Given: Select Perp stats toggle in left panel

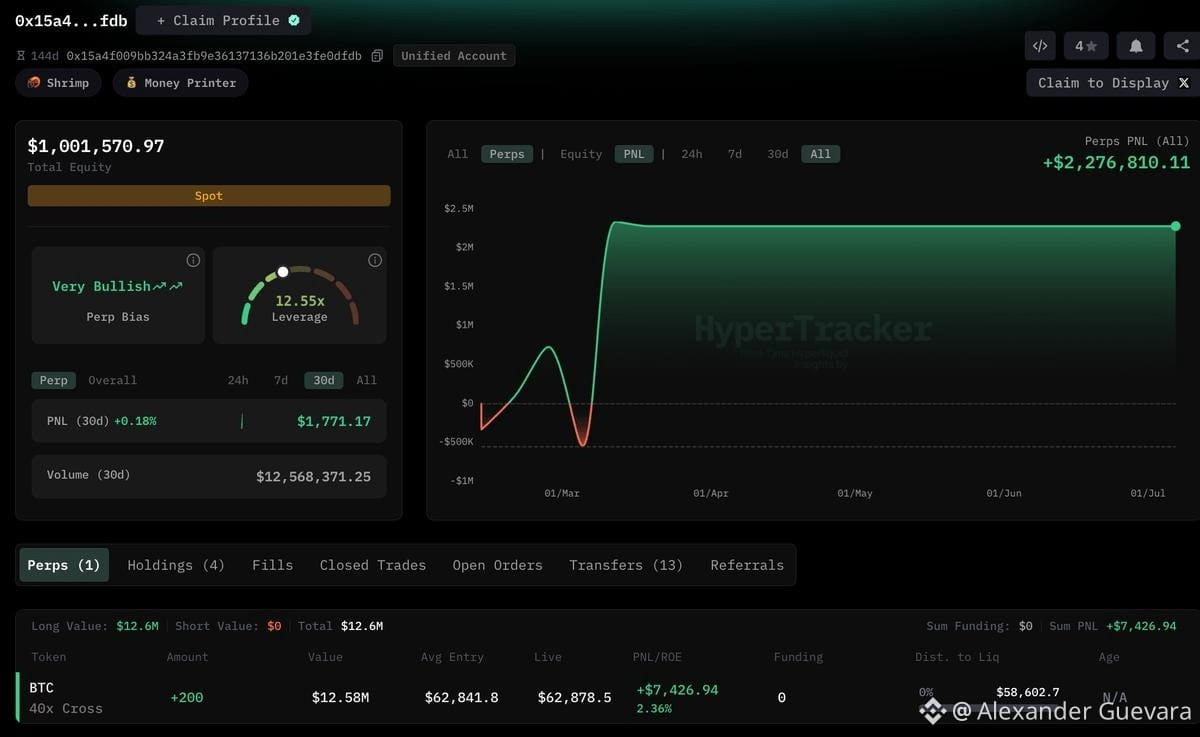Looking at the screenshot, I should pyautogui.click(x=53, y=380).
